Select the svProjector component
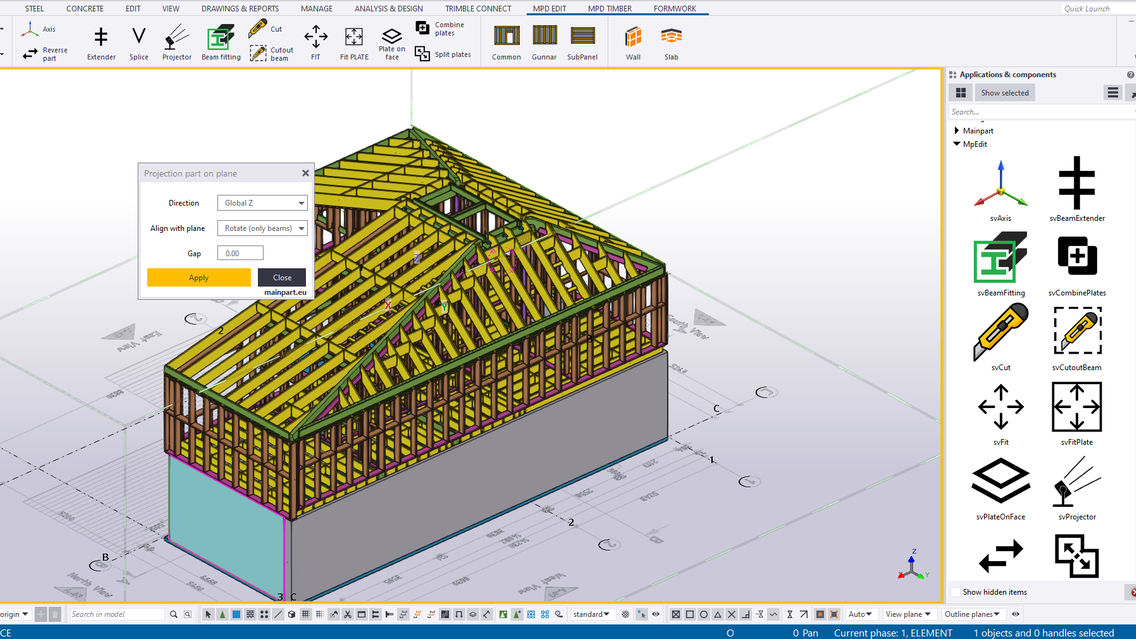The image size is (1136, 639). click(x=1077, y=489)
